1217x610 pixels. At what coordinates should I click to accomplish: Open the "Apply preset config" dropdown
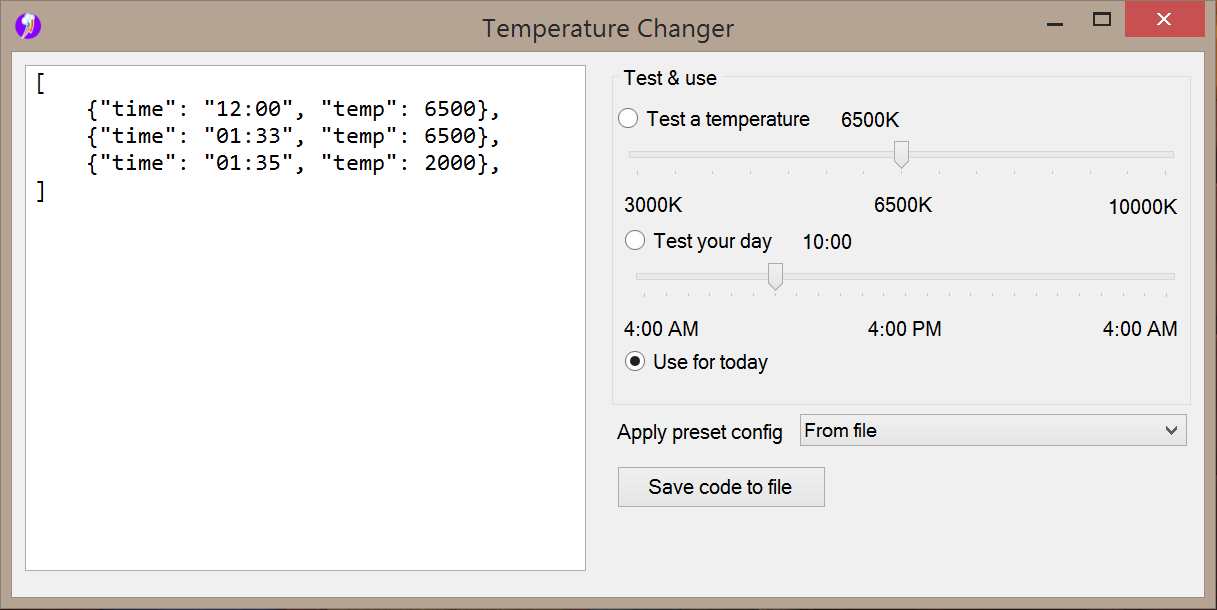993,431
